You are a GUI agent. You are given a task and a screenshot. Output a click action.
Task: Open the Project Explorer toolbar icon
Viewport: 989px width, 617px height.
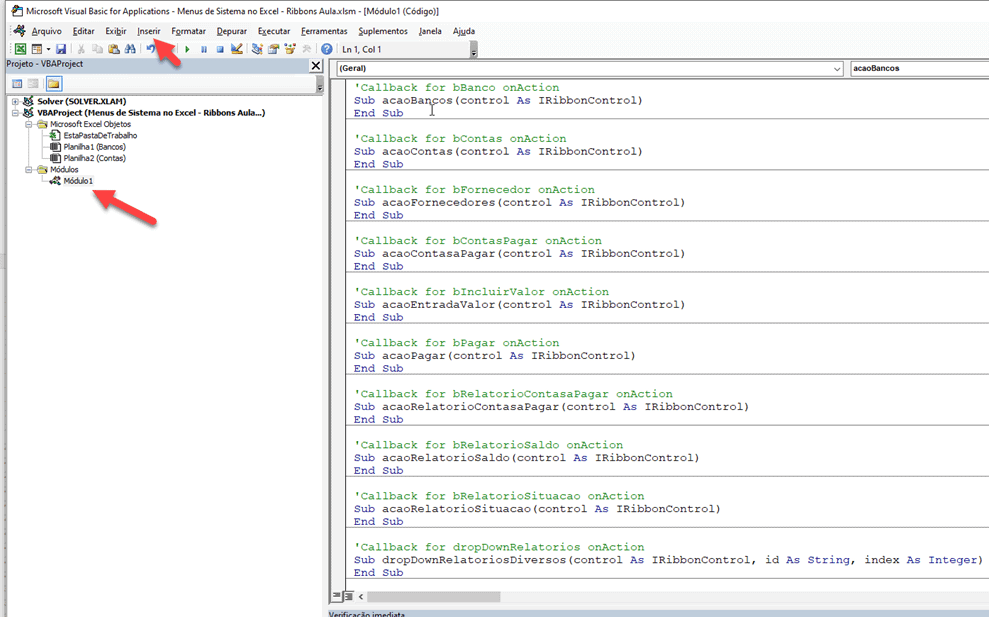tap(257, 49)
